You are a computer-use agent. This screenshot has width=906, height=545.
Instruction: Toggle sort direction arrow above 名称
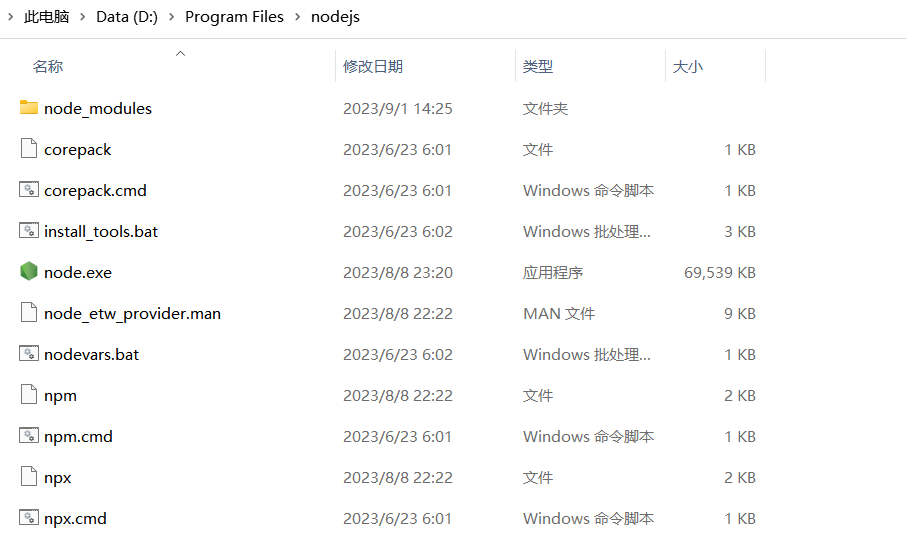[x=180, y=53]
